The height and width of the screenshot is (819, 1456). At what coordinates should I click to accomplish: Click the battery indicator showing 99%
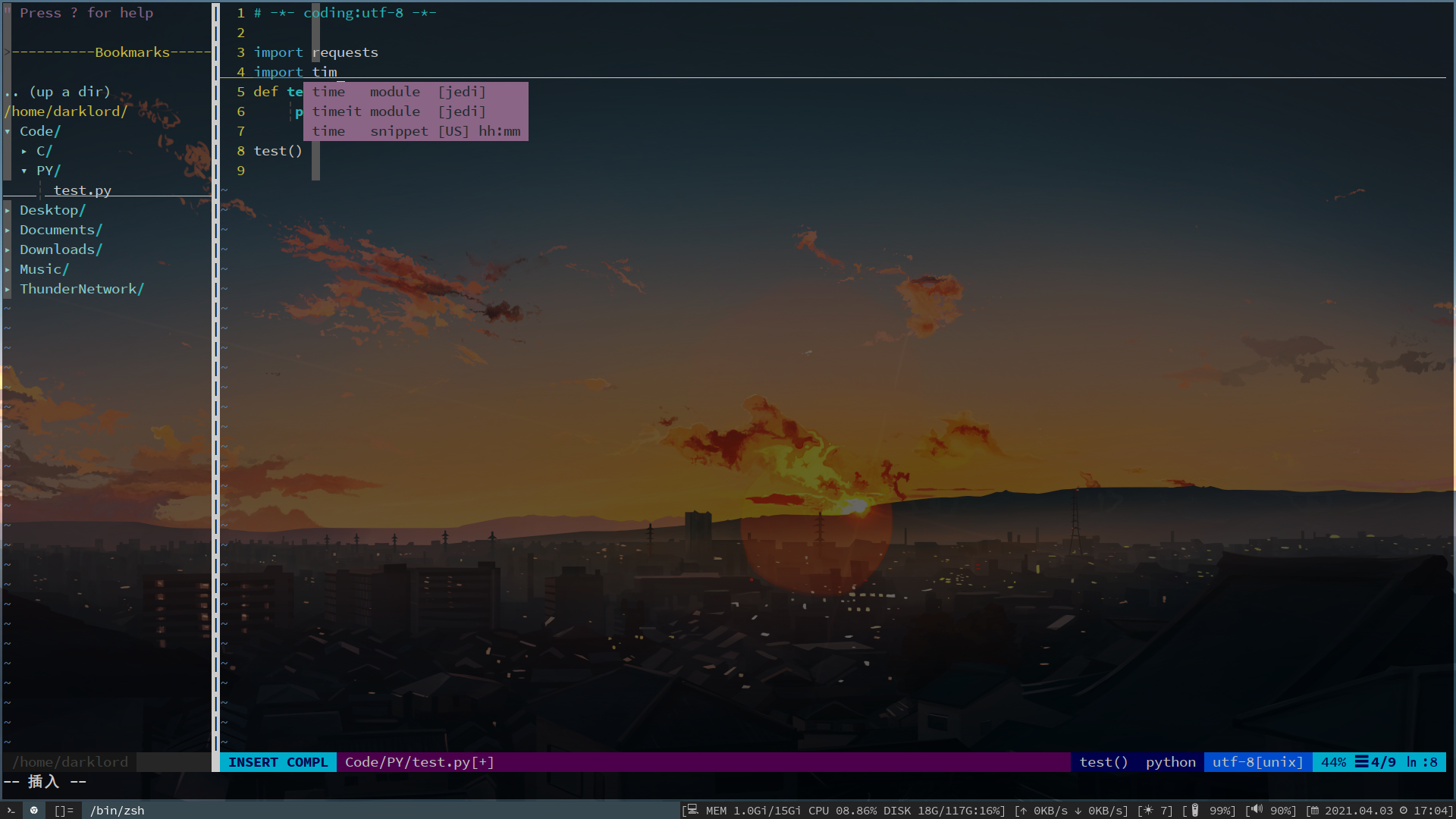click(1194, 810)
